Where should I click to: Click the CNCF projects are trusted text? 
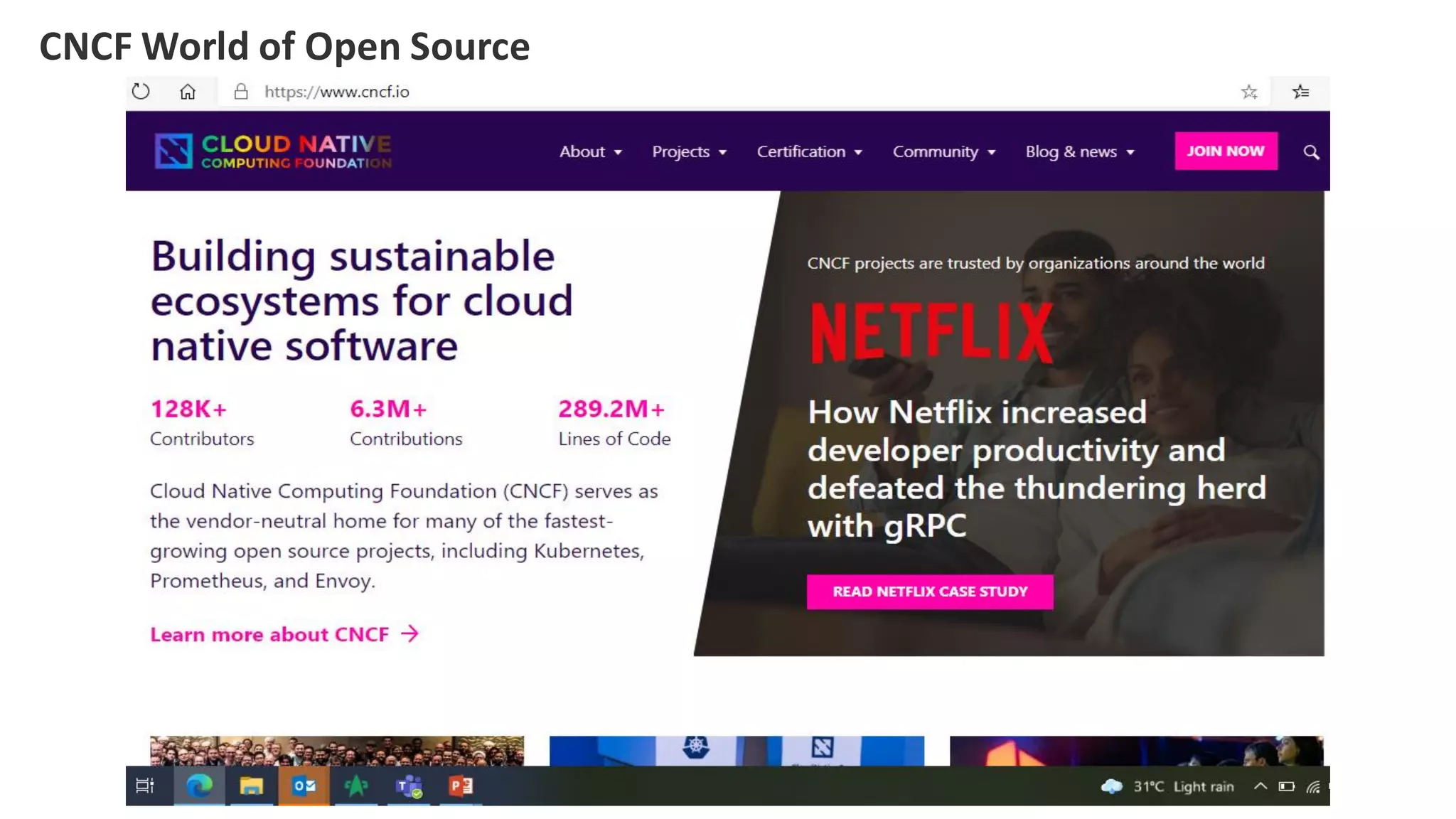(1036, 263)
